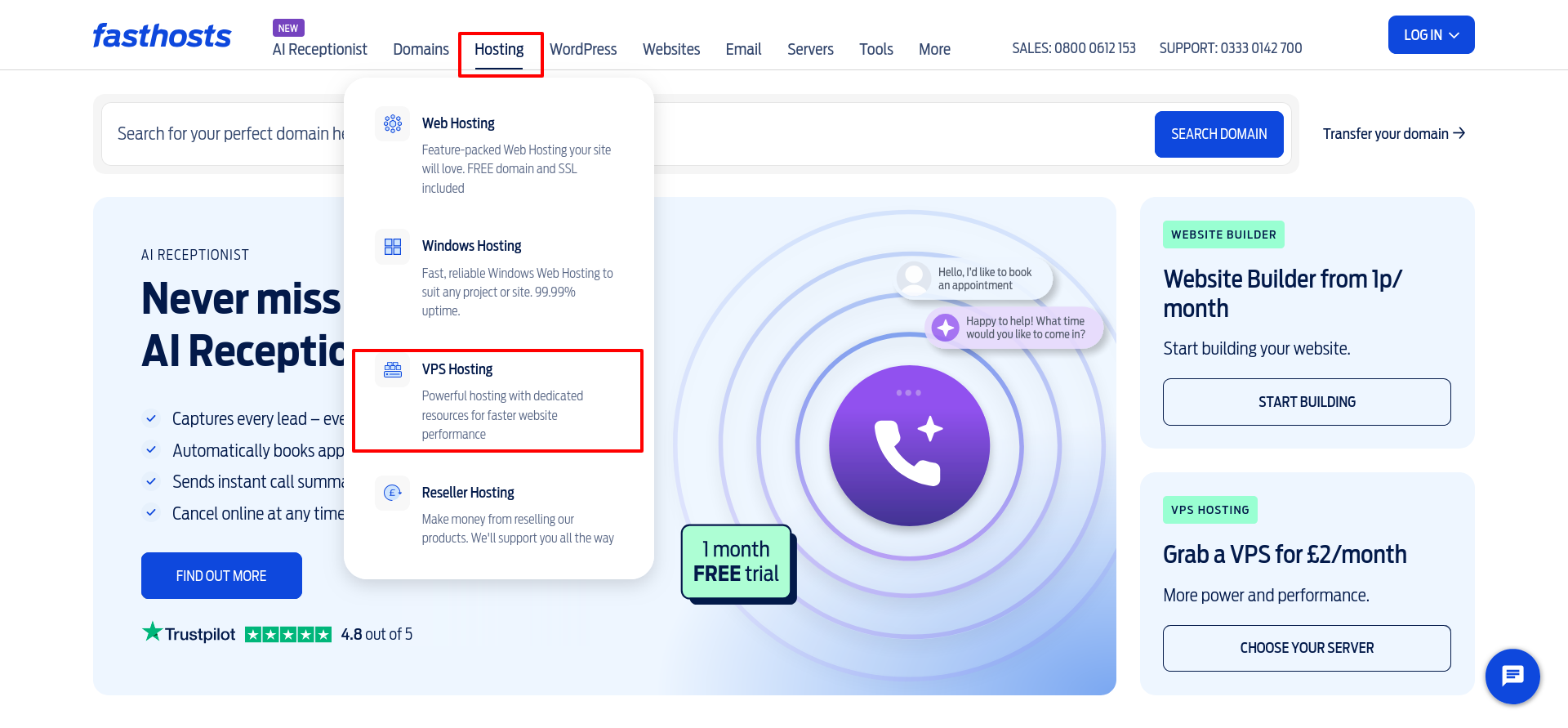Click the Website Builder from 1p/month heading

tap(1282, 293)
